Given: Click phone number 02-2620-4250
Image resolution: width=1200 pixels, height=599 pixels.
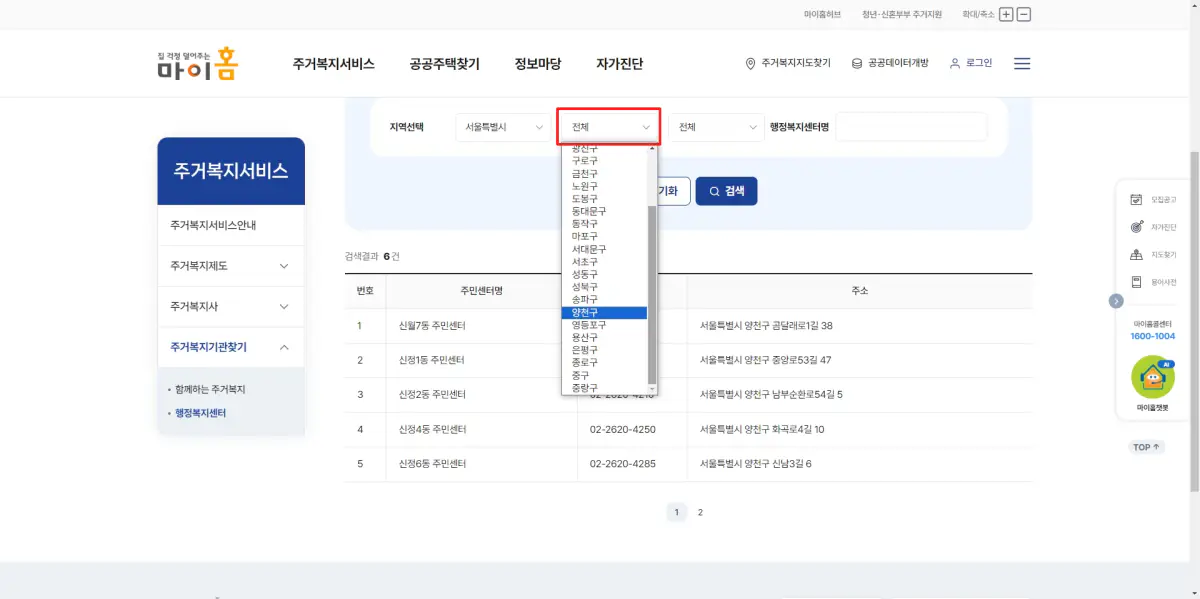Looking at the screenshot, I should pos(623,429).
